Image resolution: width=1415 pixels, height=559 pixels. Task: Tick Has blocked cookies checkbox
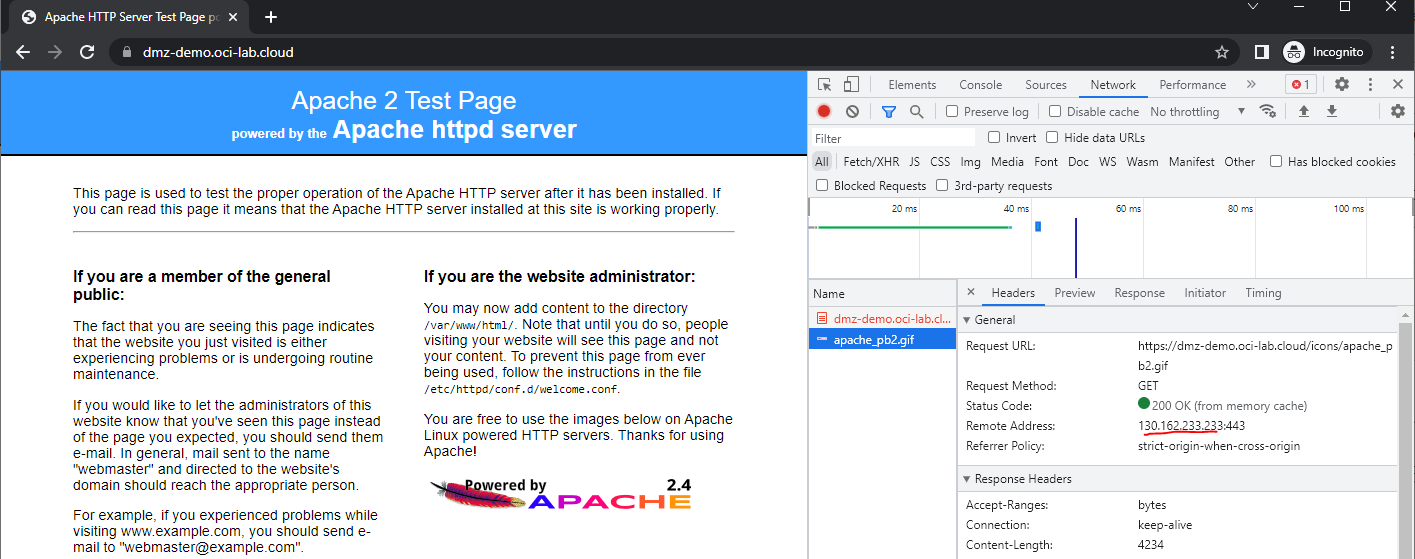coord(1276,161)
